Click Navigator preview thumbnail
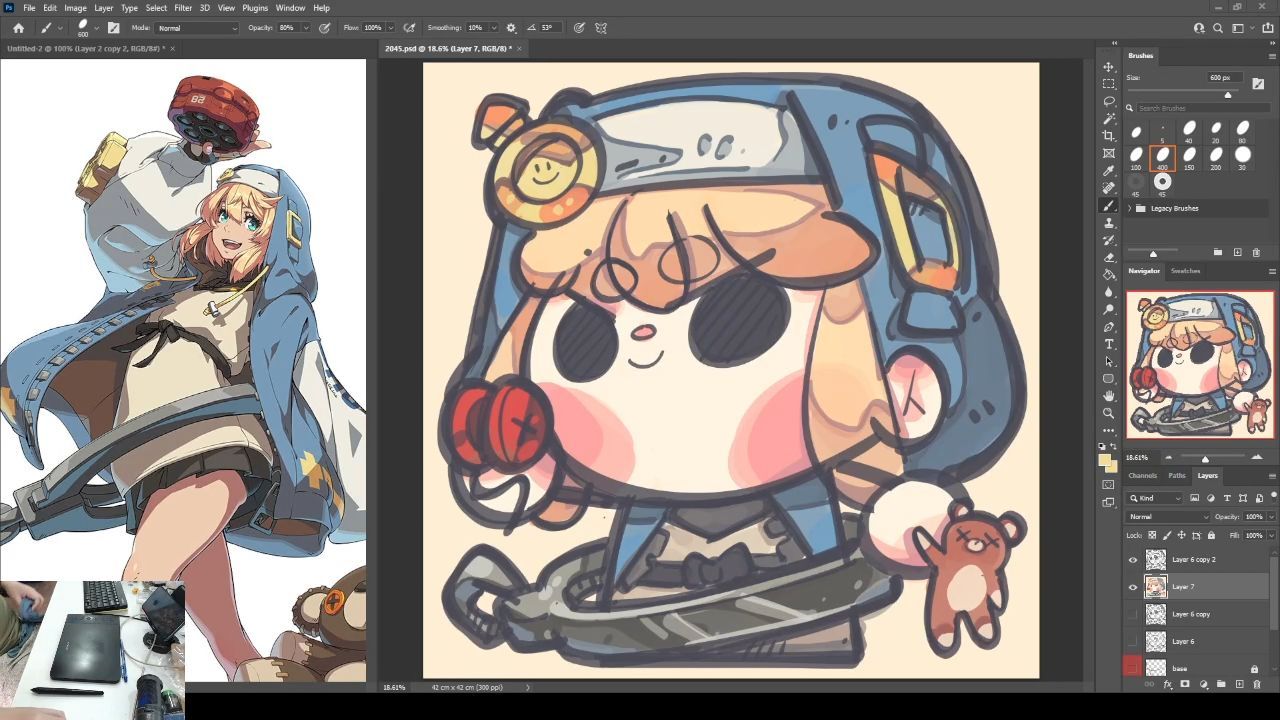The image size is (1280, 720). click(x=1201, y=365)
